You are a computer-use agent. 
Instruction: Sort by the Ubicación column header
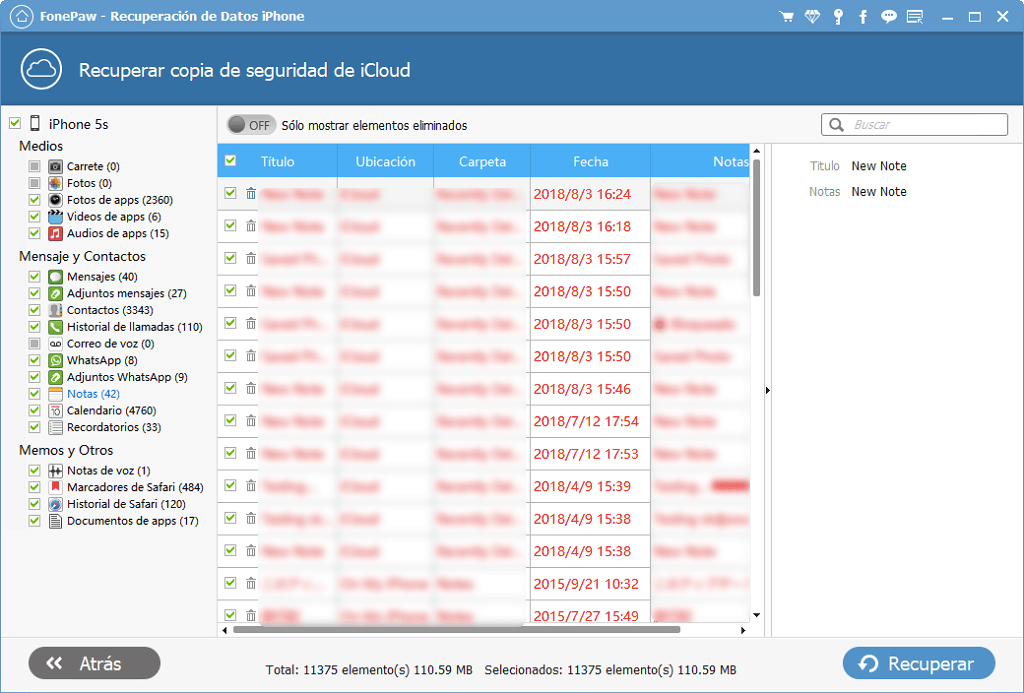point(385,161)
